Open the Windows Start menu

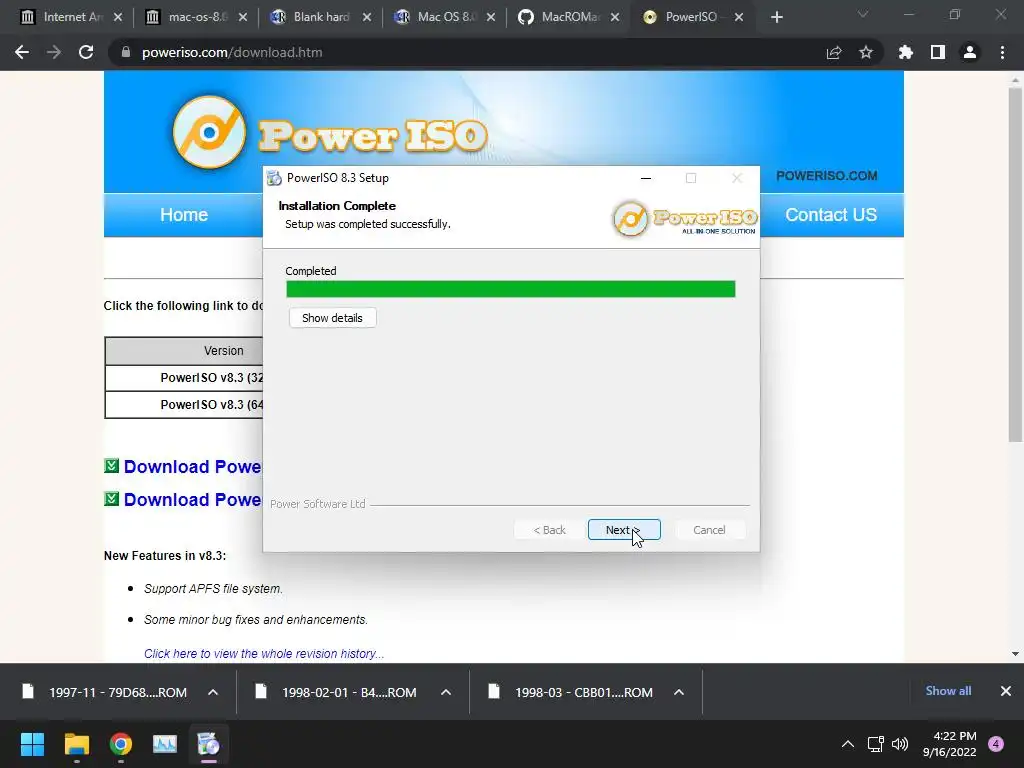32,744
